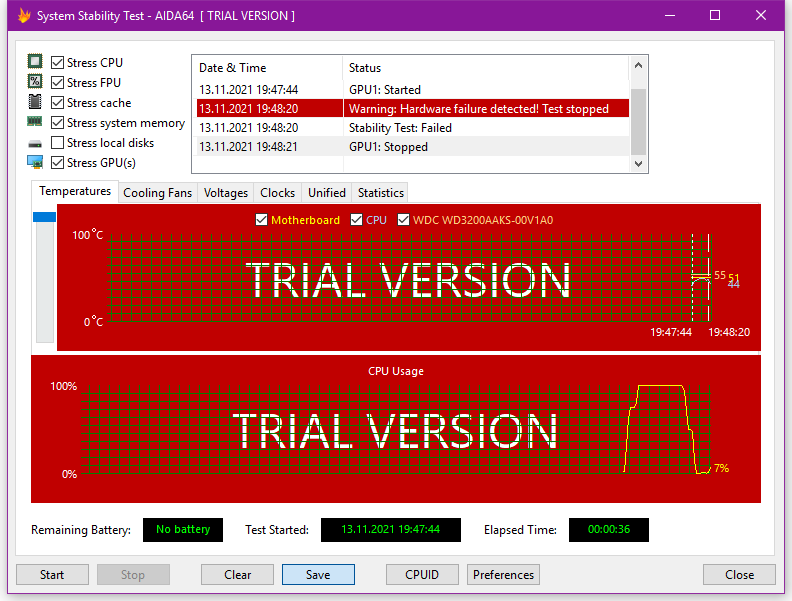Click the Close button at bottom right
The width and height of the screenshot is (792, 601).
[x=739, y=575]
